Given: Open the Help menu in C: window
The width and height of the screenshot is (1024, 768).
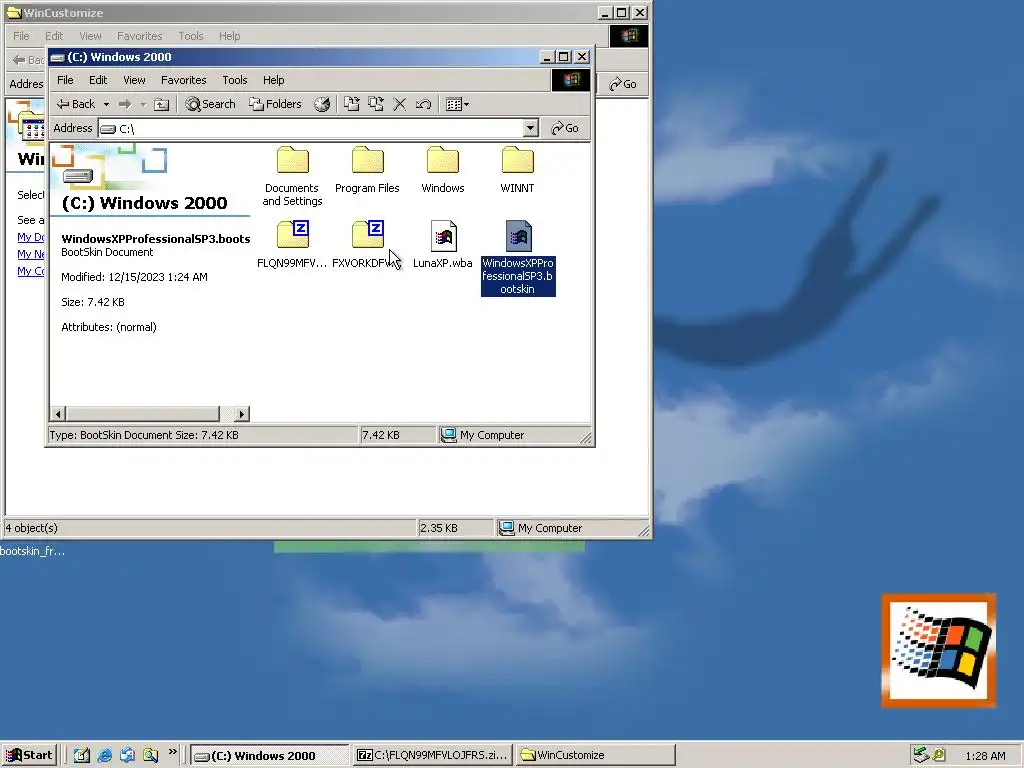Looking at the screenshot, I should [274, 80].
